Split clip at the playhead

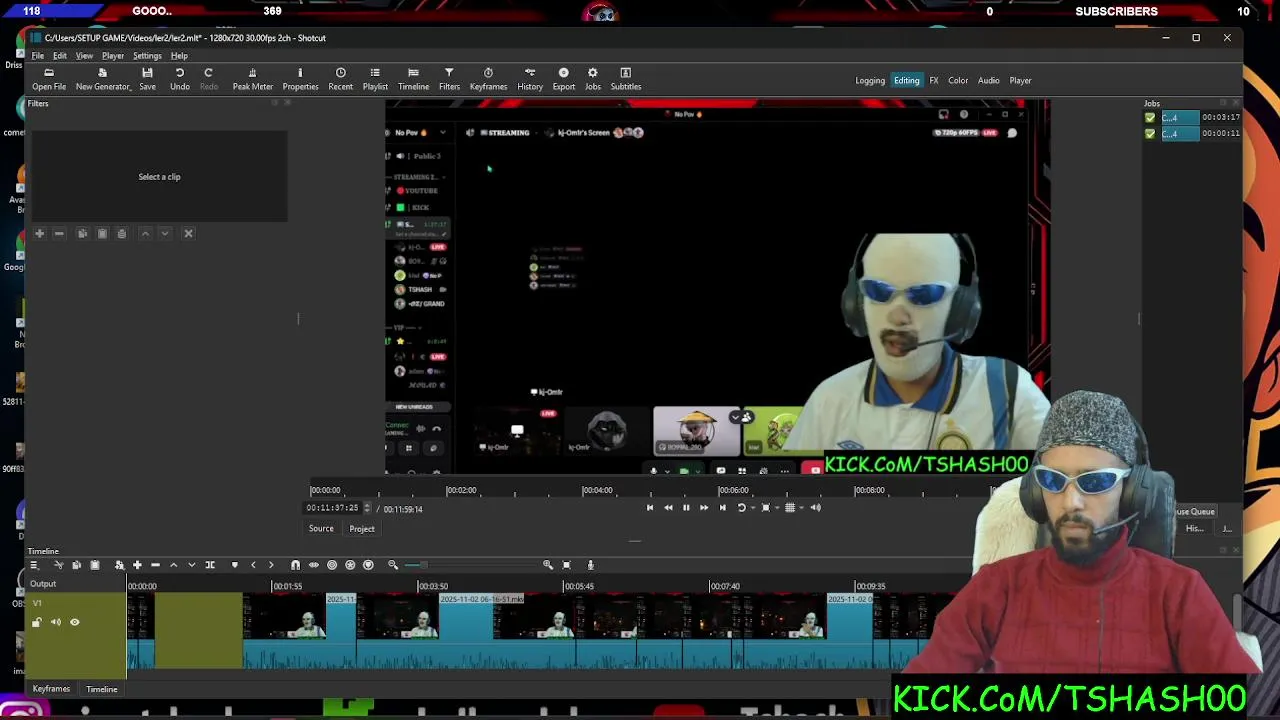[x=210, y=566]
